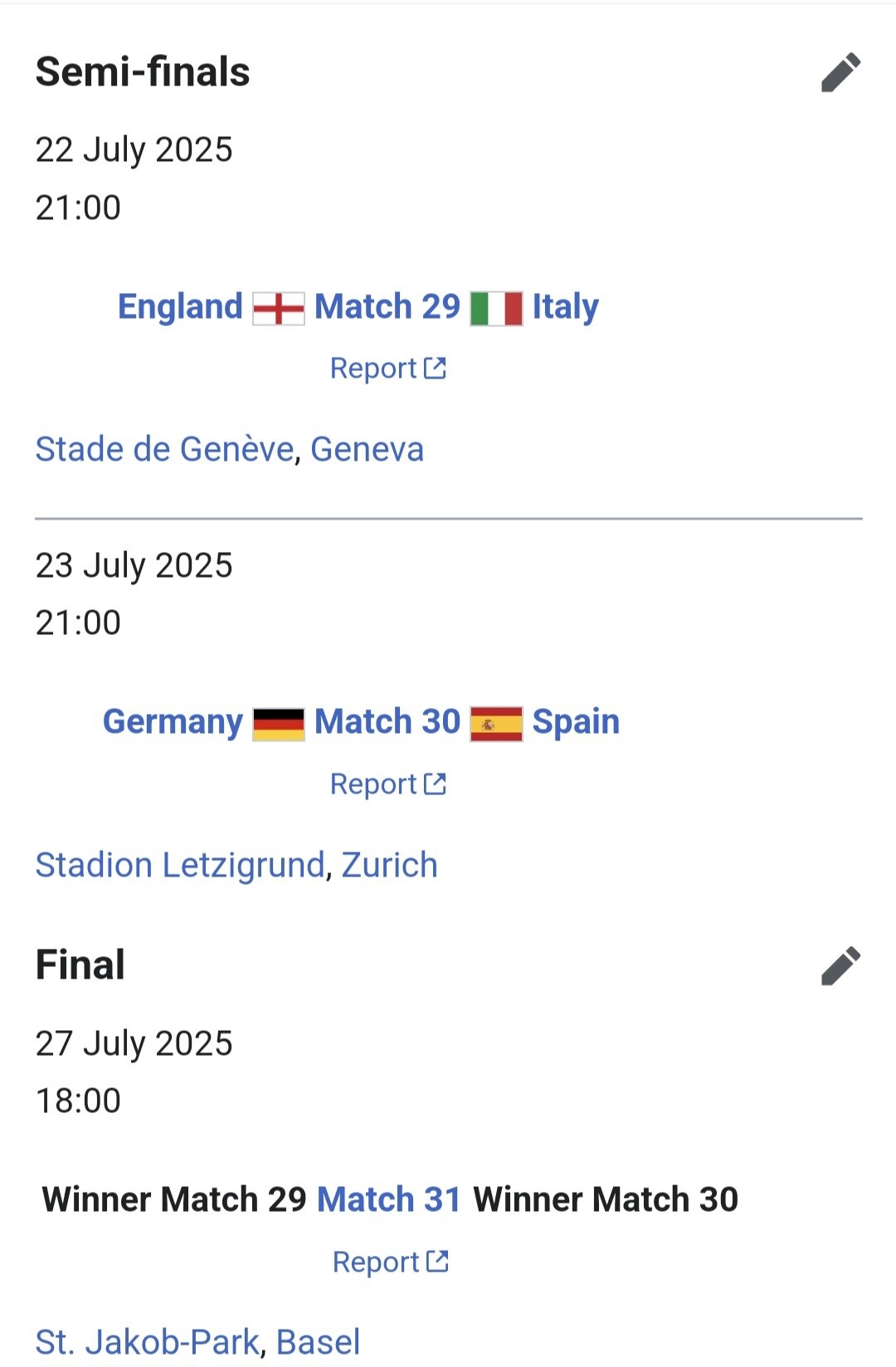Click the Italy flag icon
Screen dimensions: 896x1367
(x=496, y=308)
